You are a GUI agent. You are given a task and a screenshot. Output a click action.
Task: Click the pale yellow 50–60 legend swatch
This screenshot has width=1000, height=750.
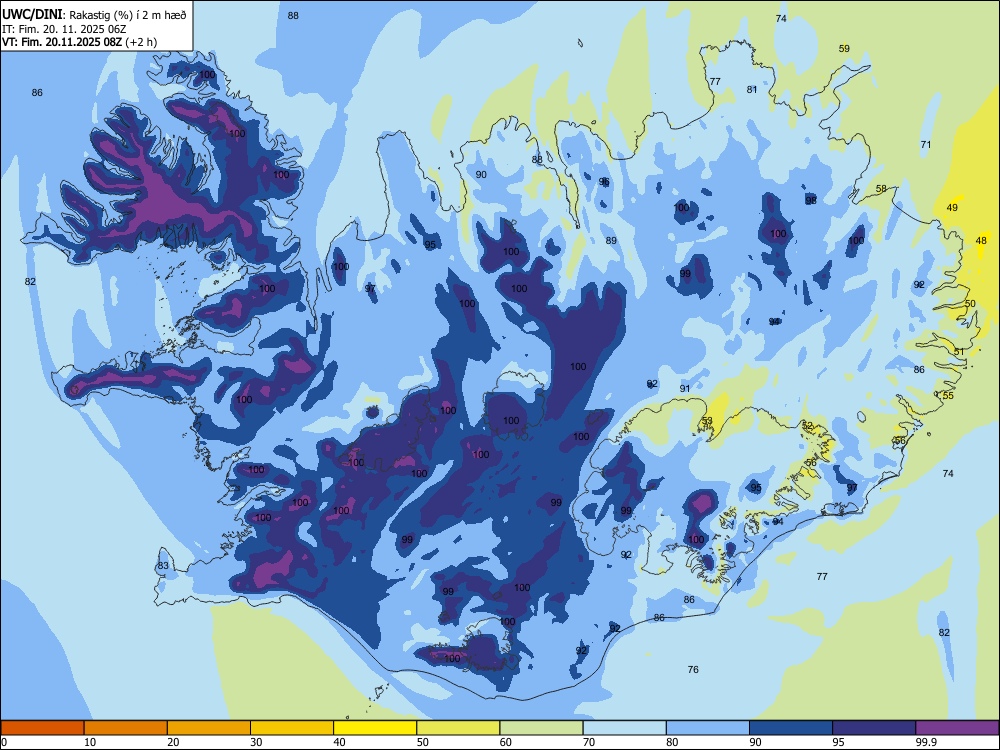pyautogui.click(x=458, y=728)
